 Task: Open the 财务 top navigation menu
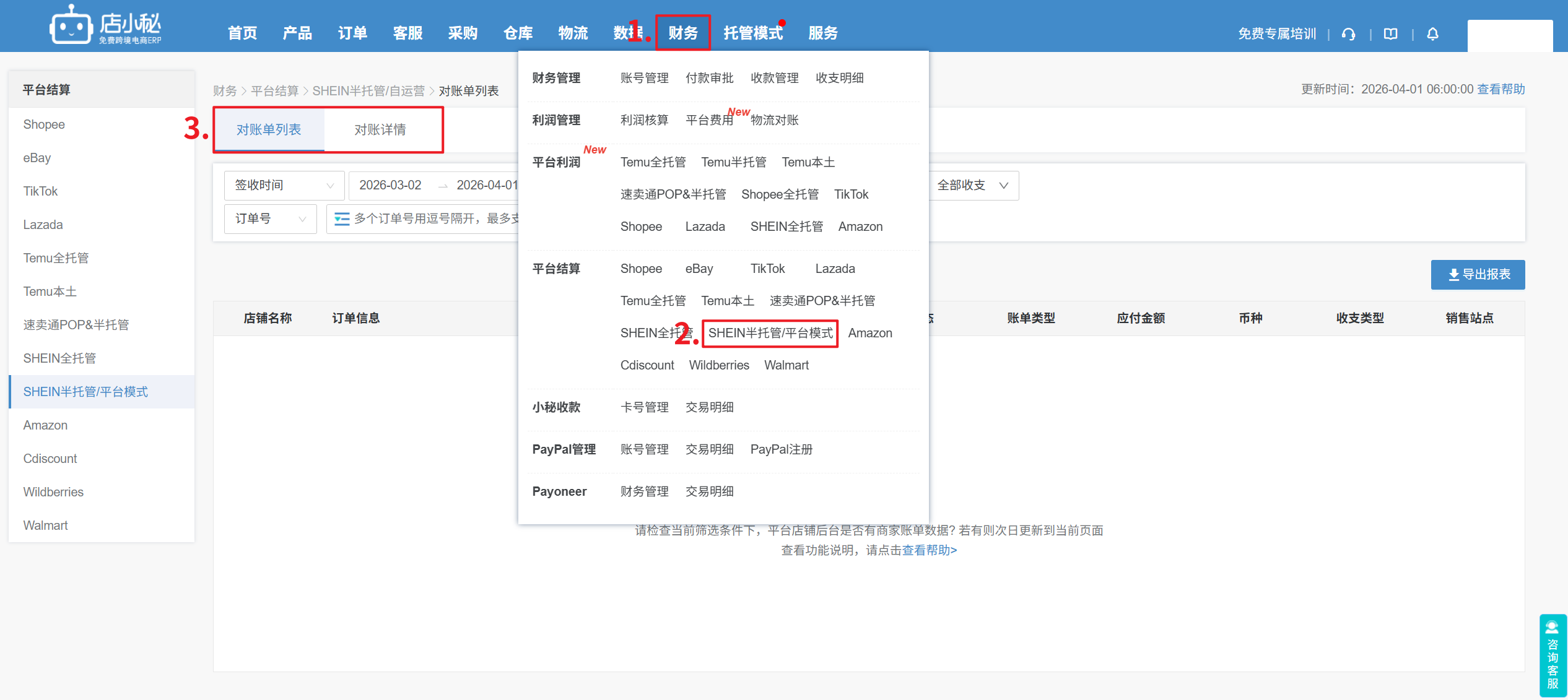click(x=682, y=33)
